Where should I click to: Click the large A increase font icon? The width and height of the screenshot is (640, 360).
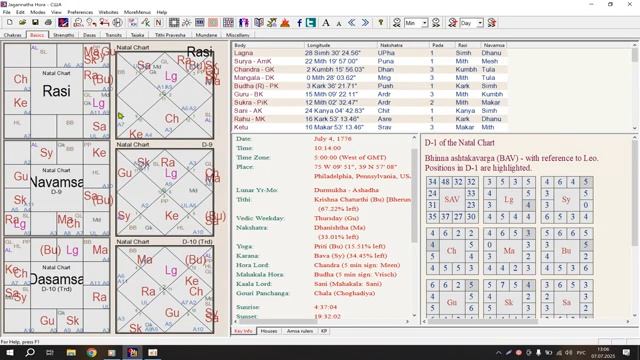326,23
